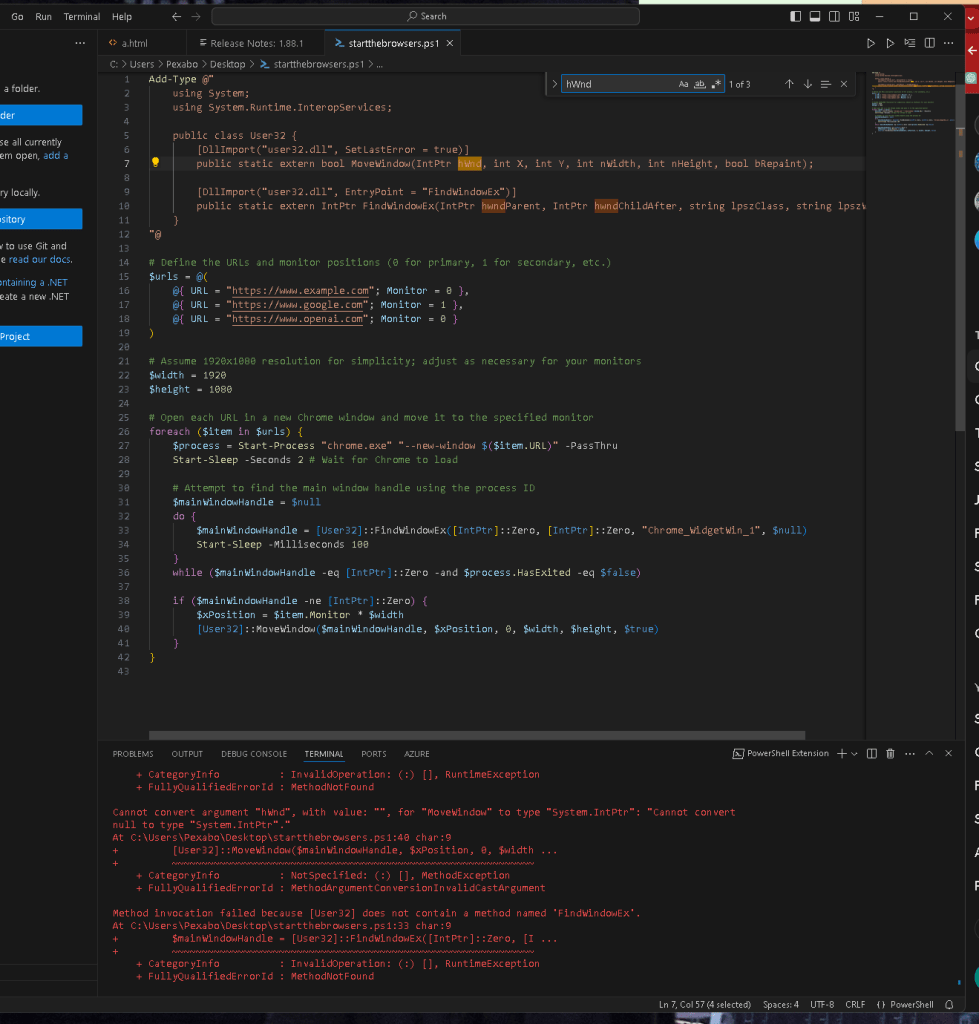The width and height of the screenshot is (979, 1024).
Task: Click the second play icon in the editor toolbar
Action: pos(890,43)
